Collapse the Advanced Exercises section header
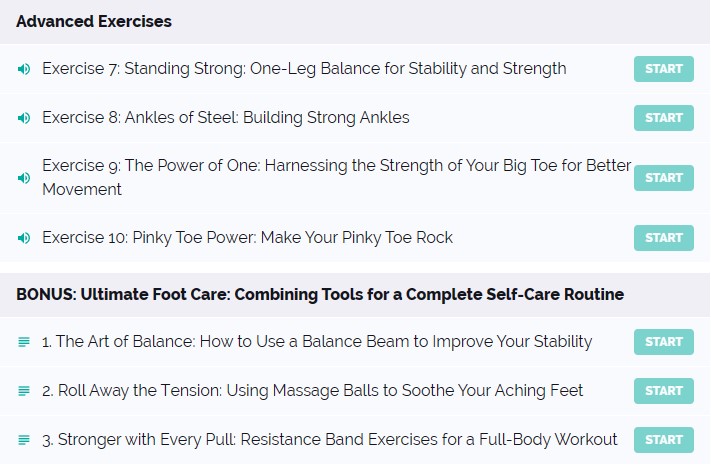This screenshot has height=466, width=711. click(x=355, y=22)
